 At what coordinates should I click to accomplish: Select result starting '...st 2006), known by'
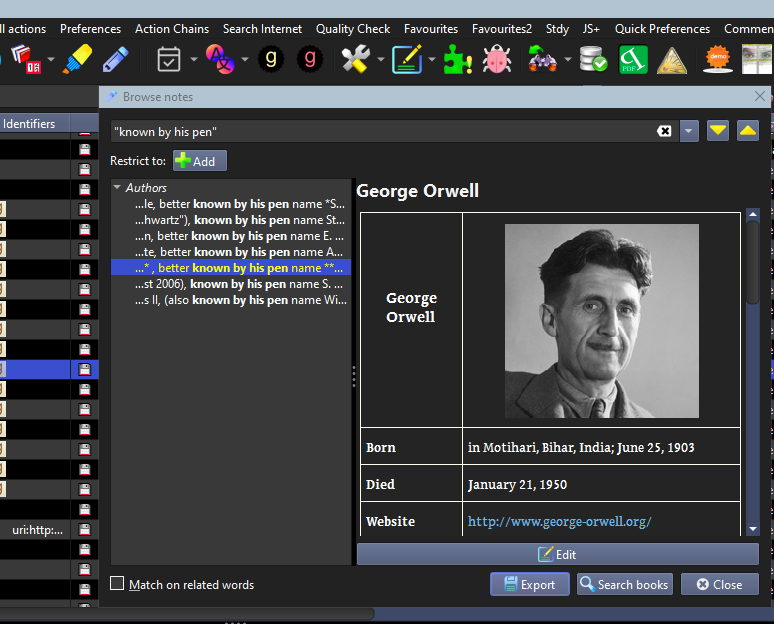point(240,284)
